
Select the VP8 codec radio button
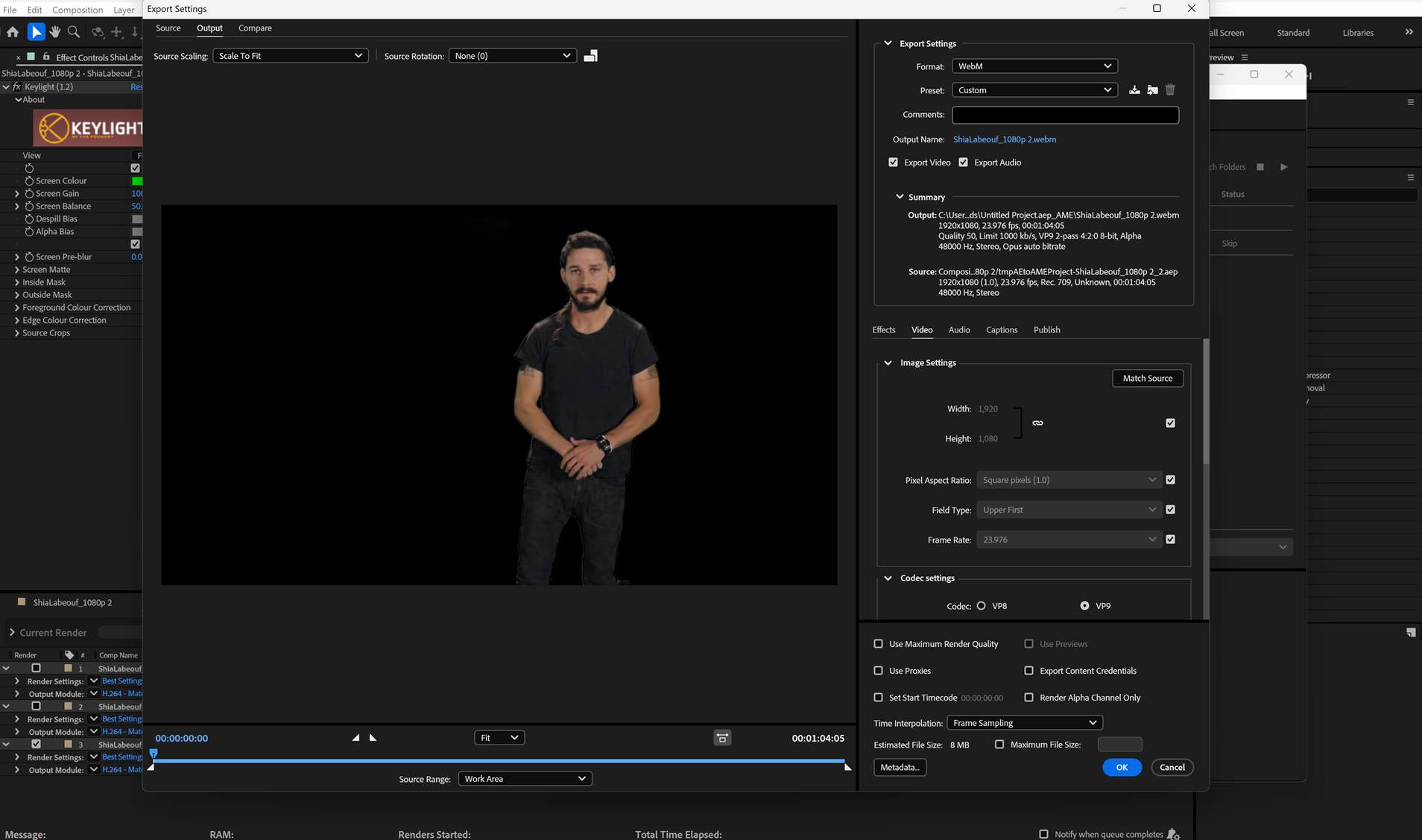point(980,605)
